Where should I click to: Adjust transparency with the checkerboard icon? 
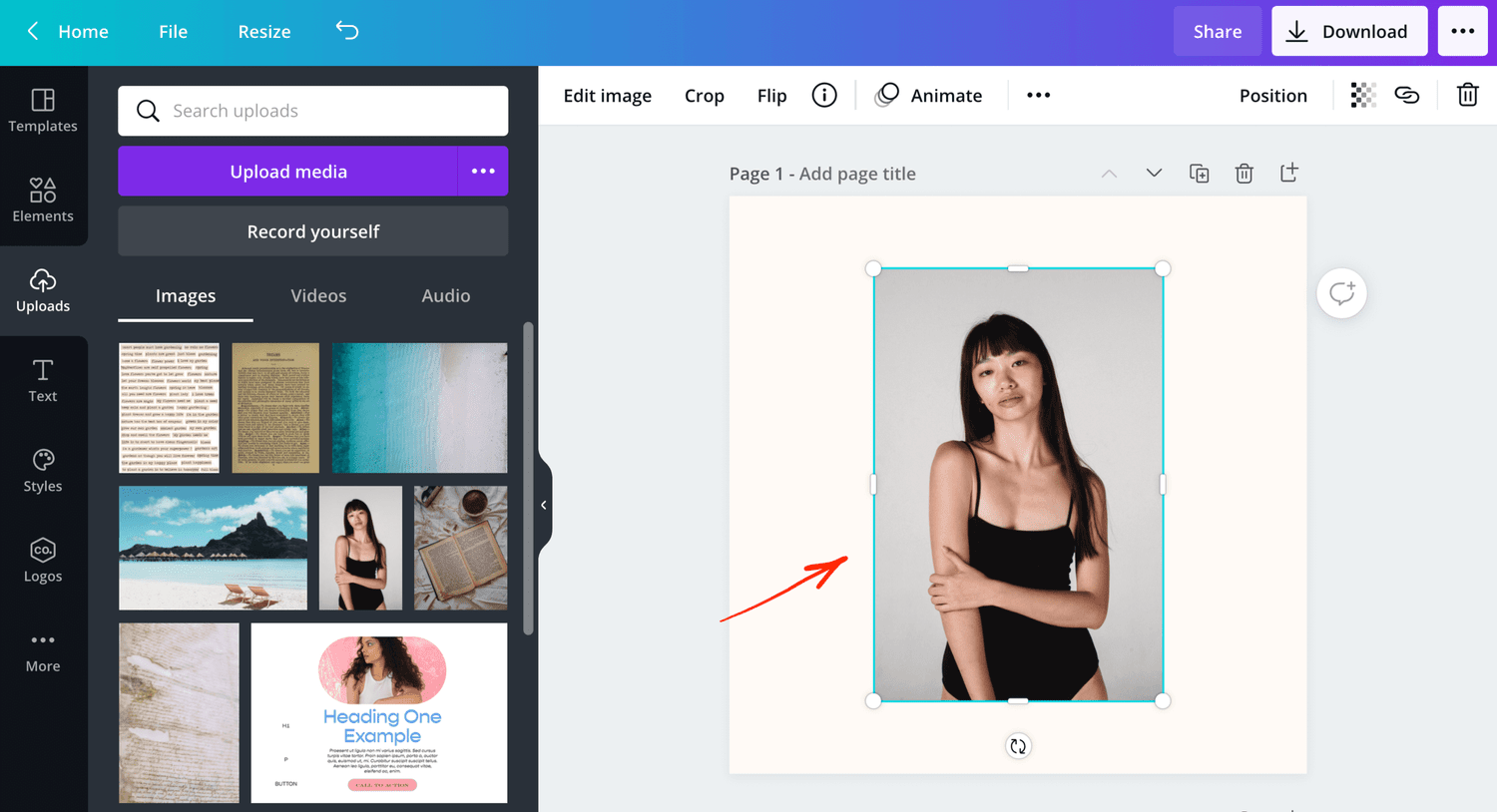(x=1363, y=95)
